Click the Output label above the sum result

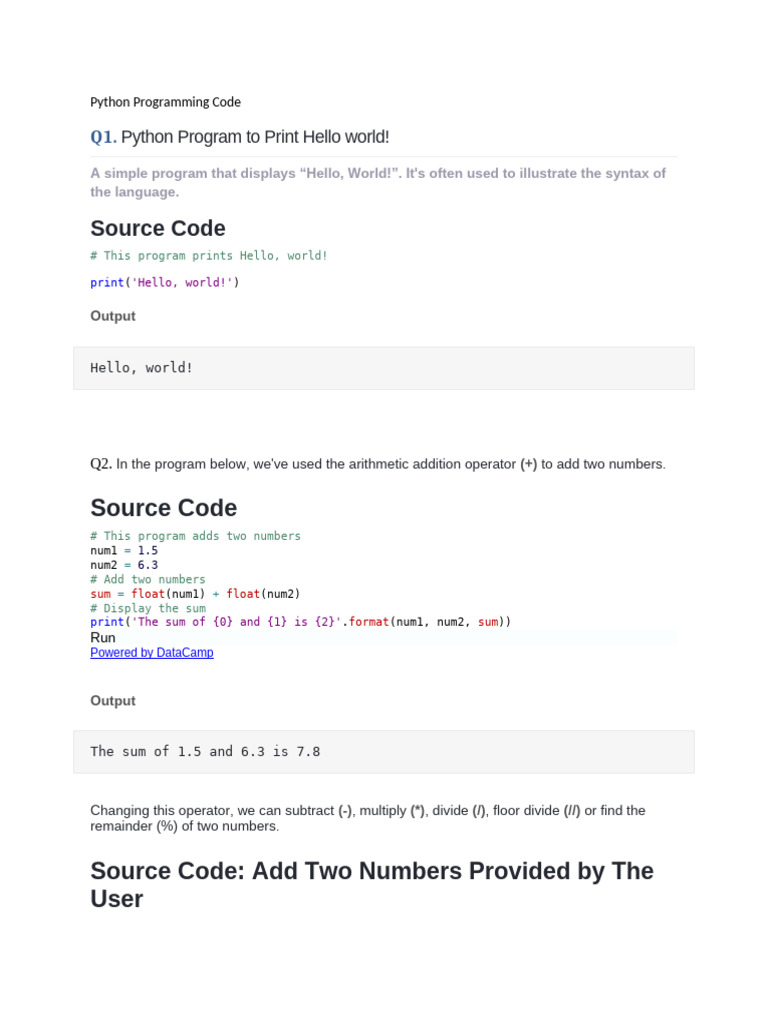[113, 701]
